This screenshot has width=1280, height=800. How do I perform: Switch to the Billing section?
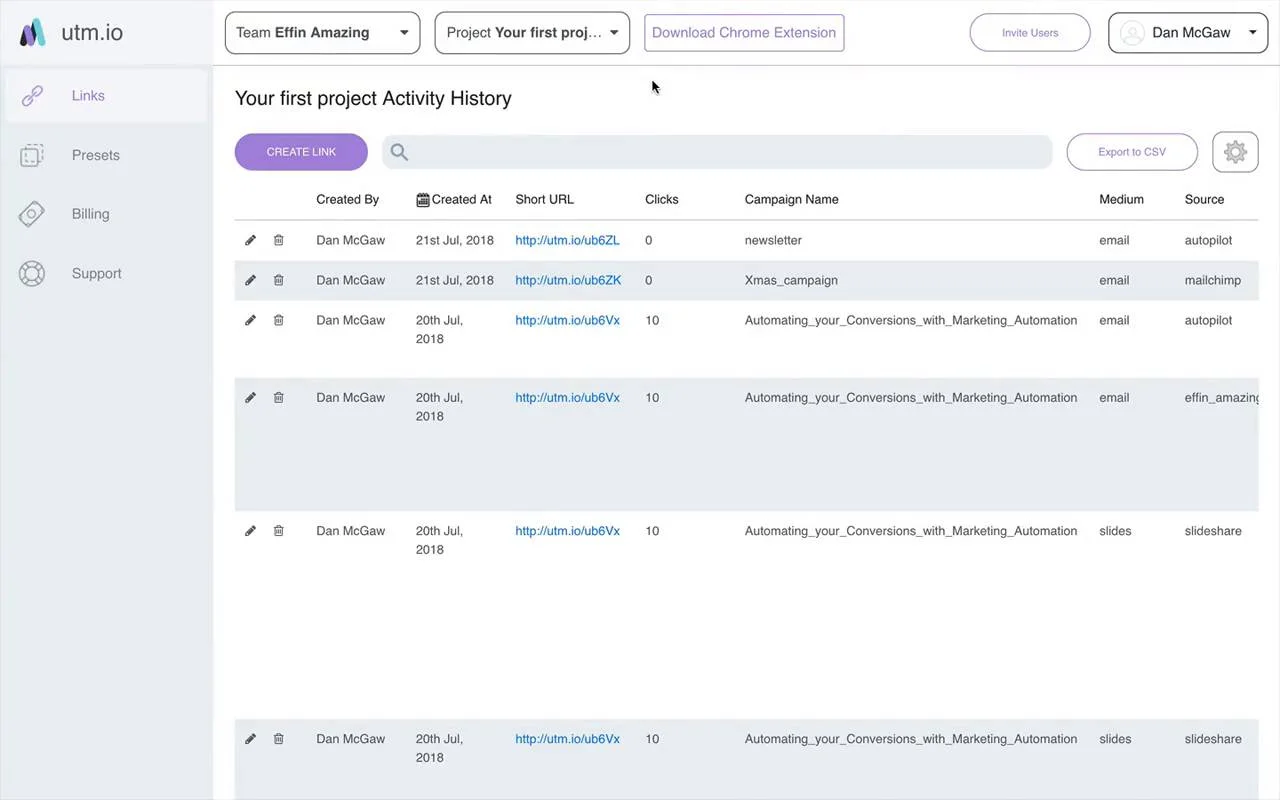click(x=90, y=213)
